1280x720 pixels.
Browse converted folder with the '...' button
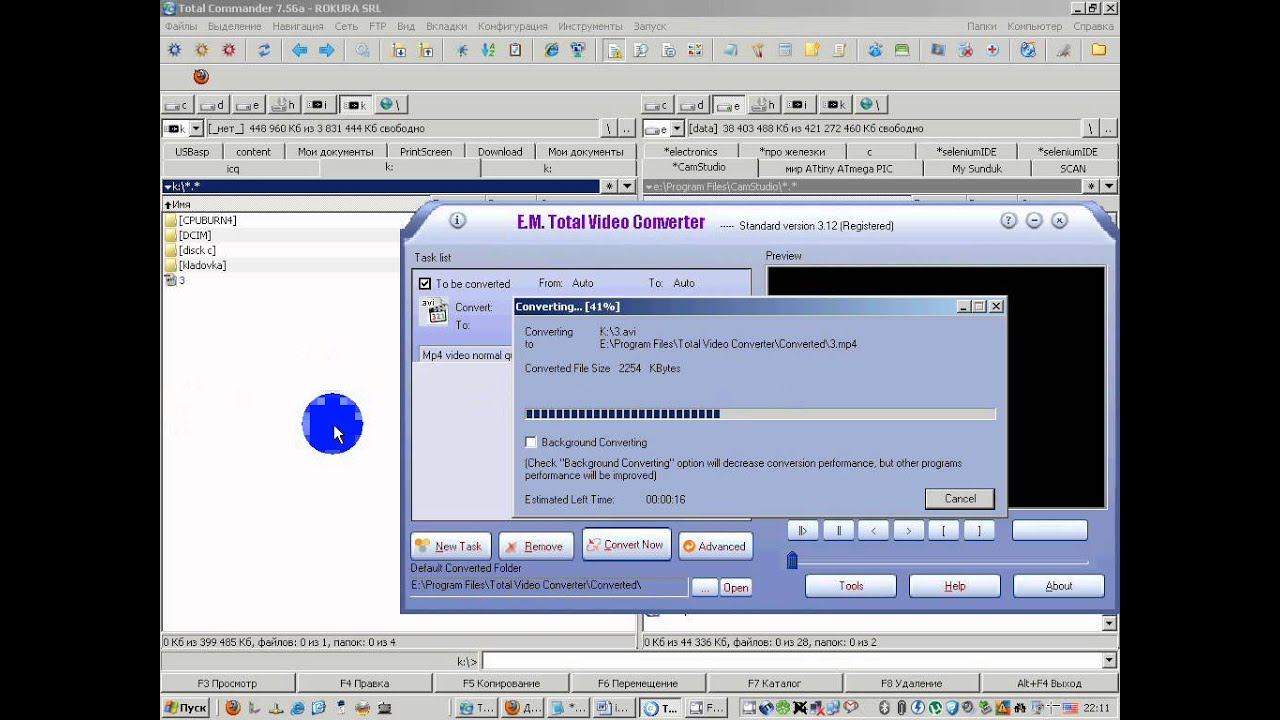(x=704, y=588)
